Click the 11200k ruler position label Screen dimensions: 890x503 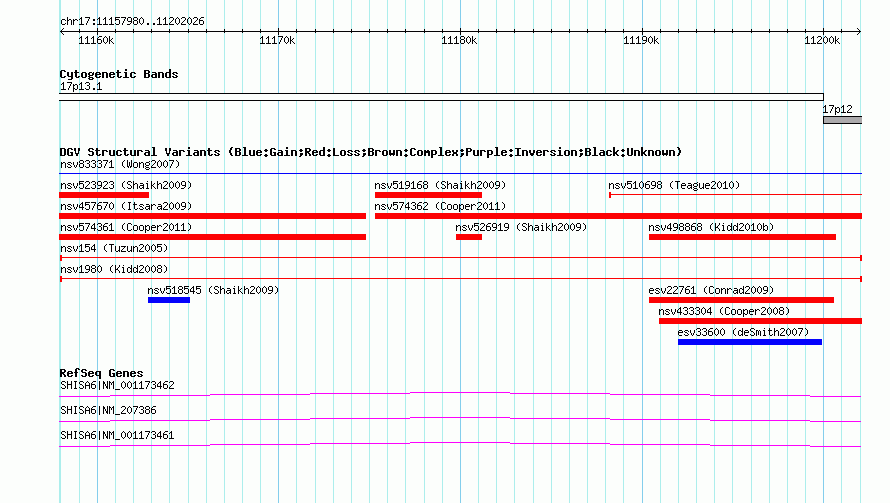(822, 40)
